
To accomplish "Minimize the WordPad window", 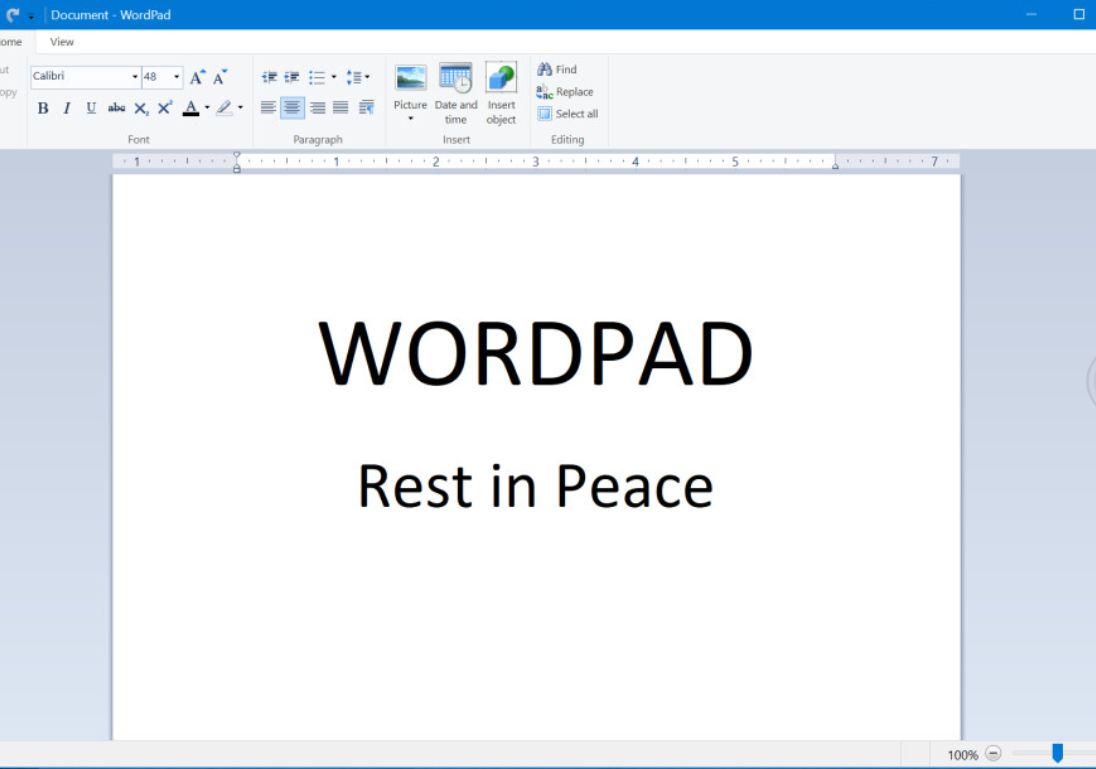I will pyautogui.click(x=1032, y=15).
